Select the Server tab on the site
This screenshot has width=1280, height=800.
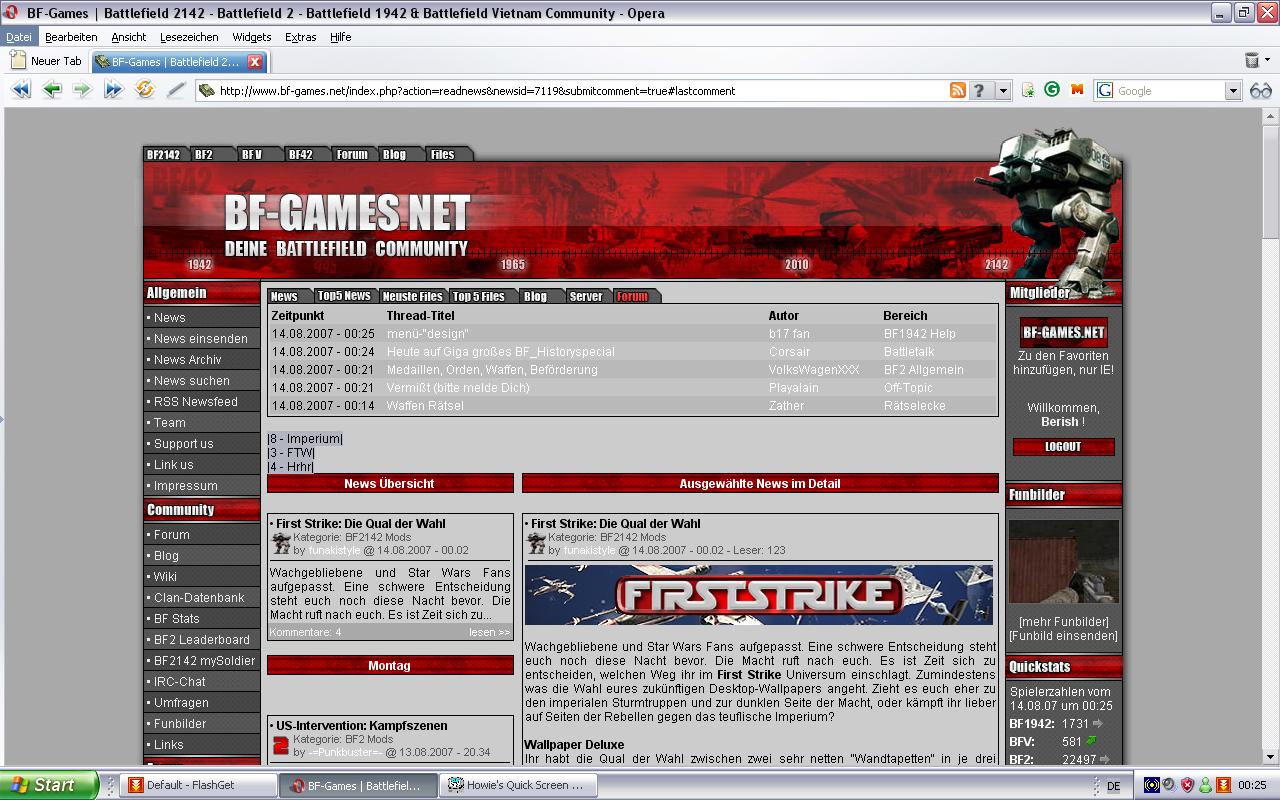585,296
